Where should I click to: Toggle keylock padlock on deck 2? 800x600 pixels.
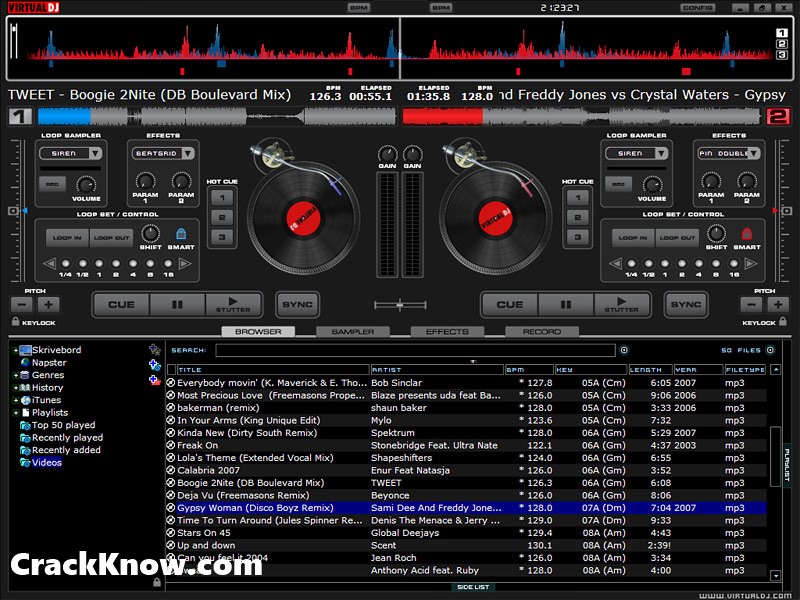[783, 321]
